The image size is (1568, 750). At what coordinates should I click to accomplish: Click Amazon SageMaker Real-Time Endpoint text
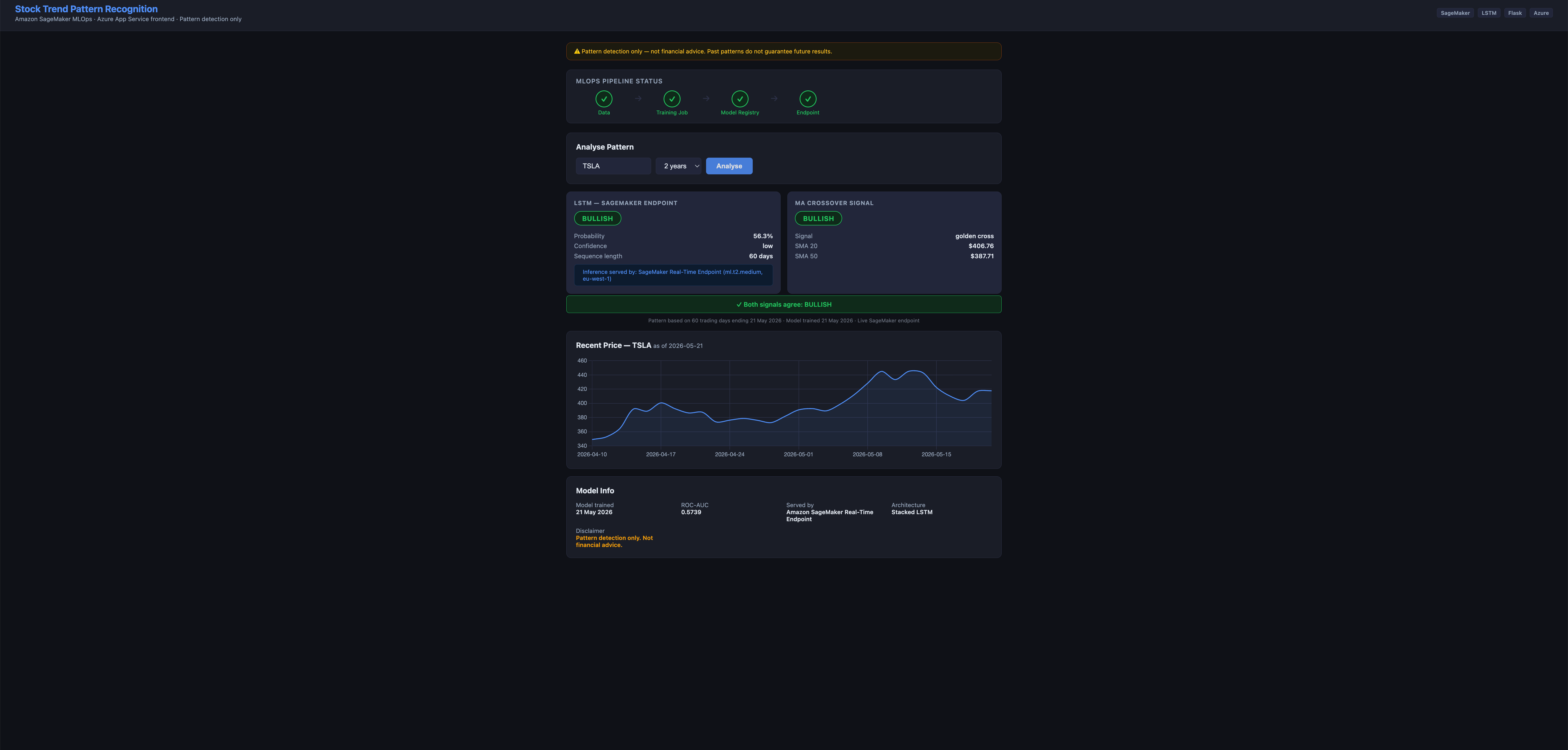(830, 516)
